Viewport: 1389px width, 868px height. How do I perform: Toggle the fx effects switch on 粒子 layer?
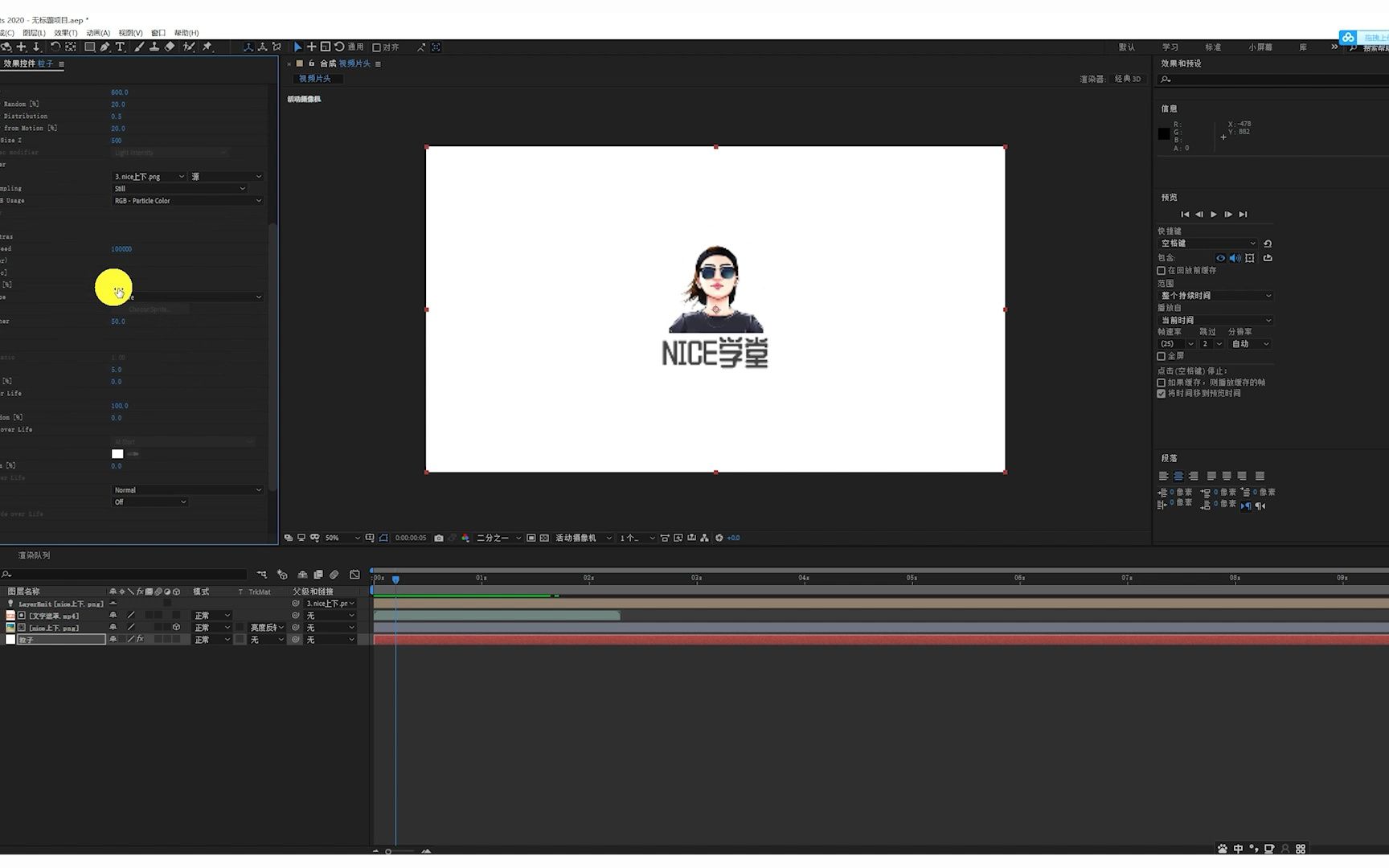[x=140, y=640]
